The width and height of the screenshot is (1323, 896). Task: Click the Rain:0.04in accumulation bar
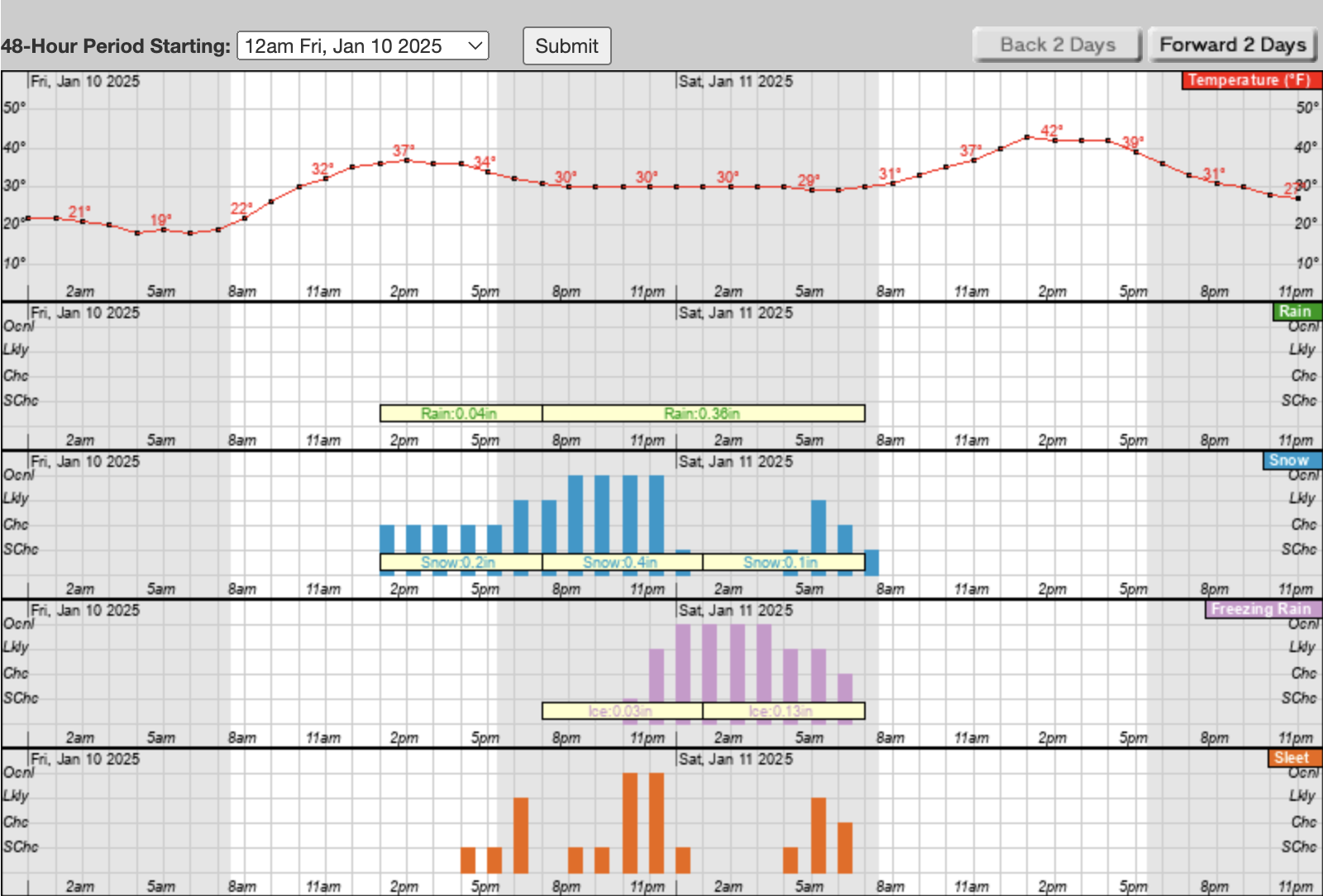click(x=461, y=413)
